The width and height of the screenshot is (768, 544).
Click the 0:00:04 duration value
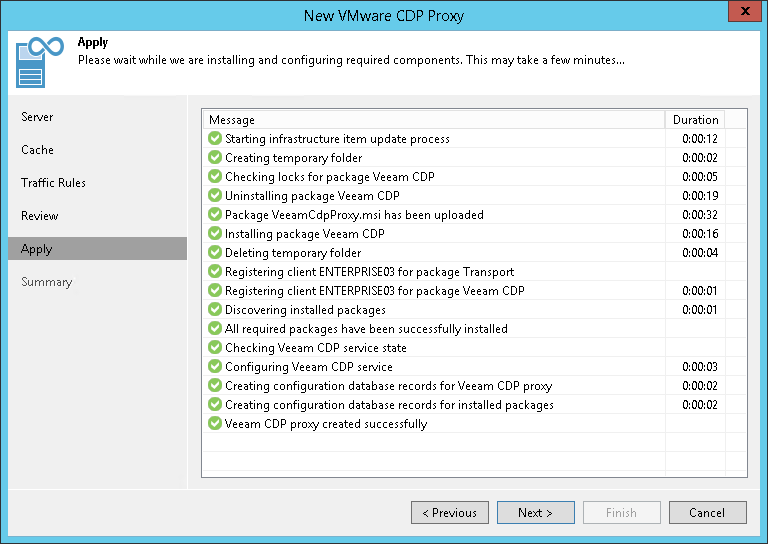(x=700, y=253)
